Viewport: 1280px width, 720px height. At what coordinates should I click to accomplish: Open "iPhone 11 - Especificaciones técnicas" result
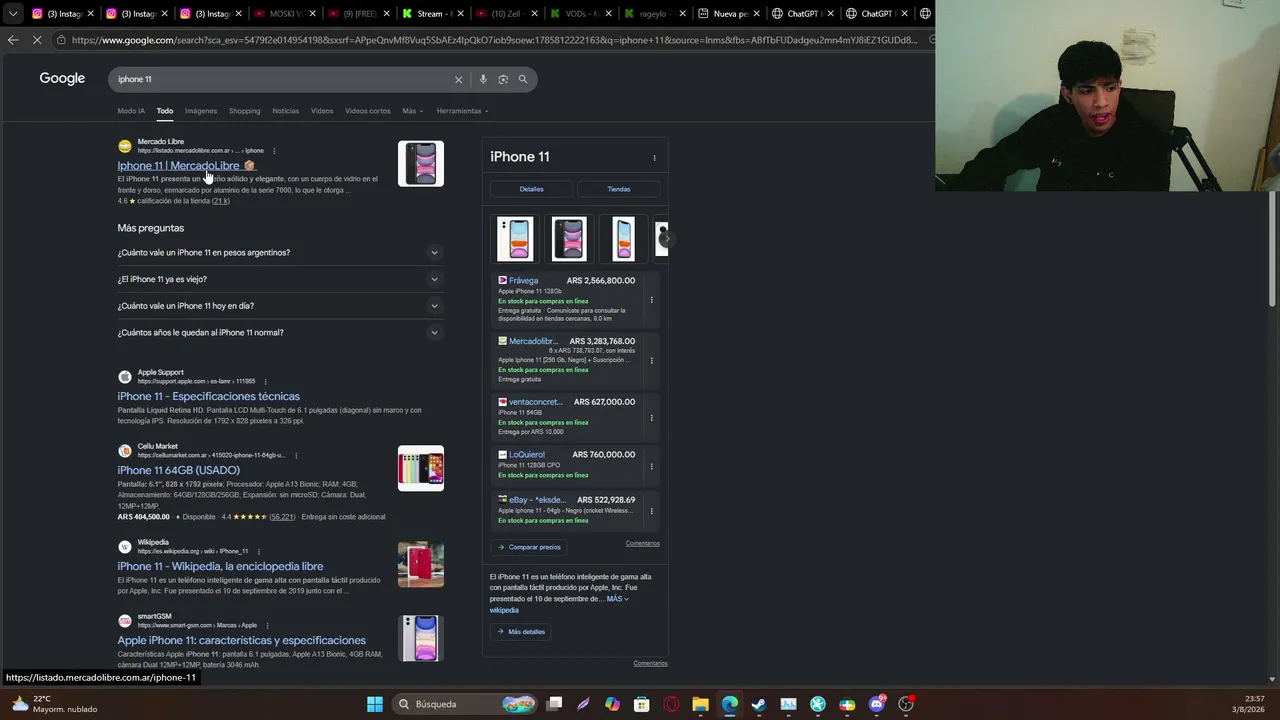208,397
